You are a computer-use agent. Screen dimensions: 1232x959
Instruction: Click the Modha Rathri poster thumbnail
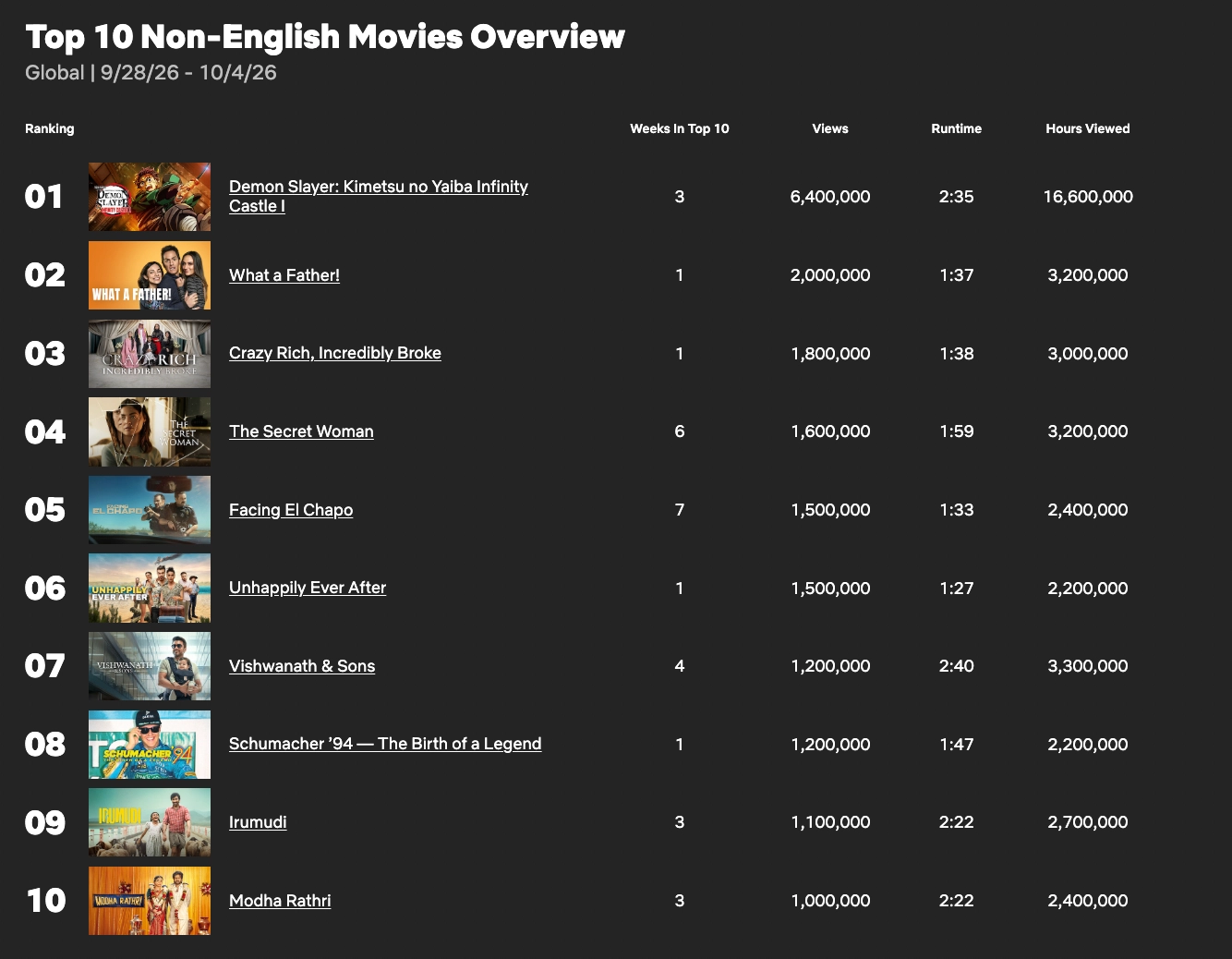tap(150, 901)
